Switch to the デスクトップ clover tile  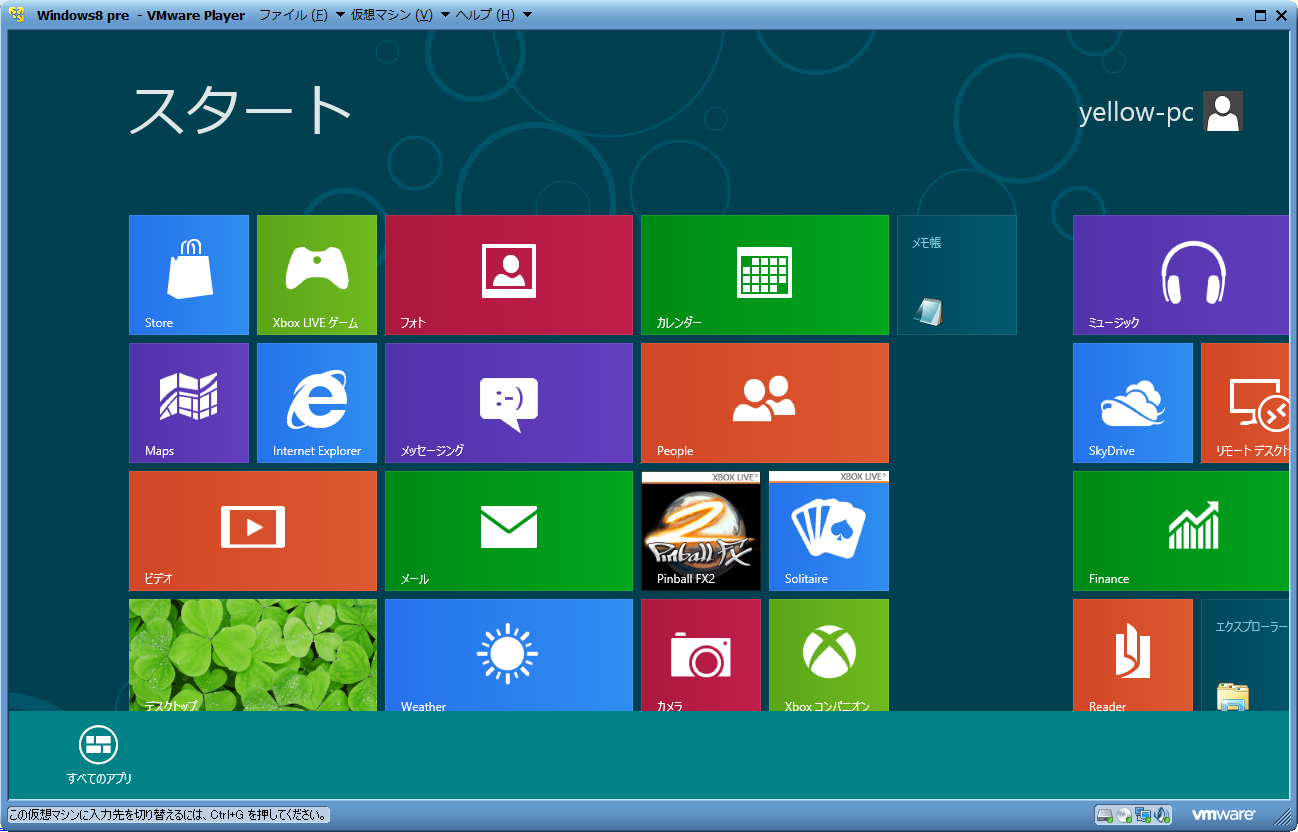[253, 655]
